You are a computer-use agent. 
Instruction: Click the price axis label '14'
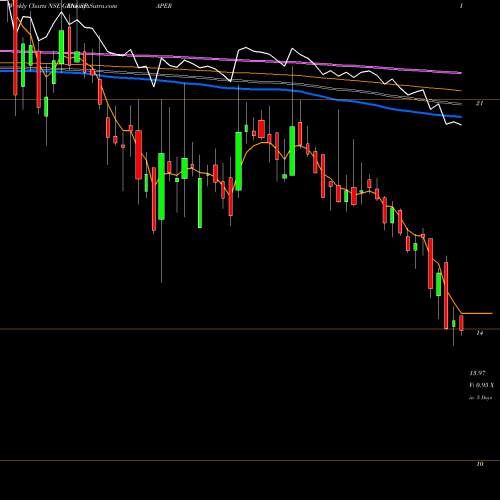(x=479, y=333)
